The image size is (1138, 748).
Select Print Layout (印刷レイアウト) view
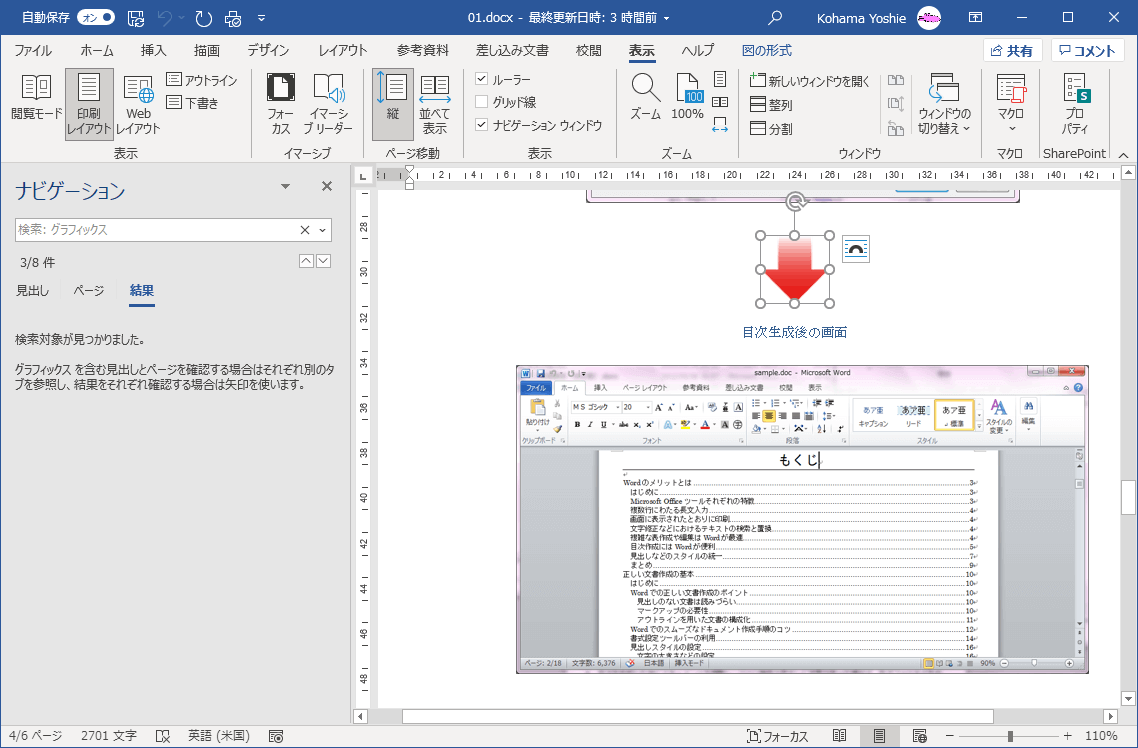point(89,104)
